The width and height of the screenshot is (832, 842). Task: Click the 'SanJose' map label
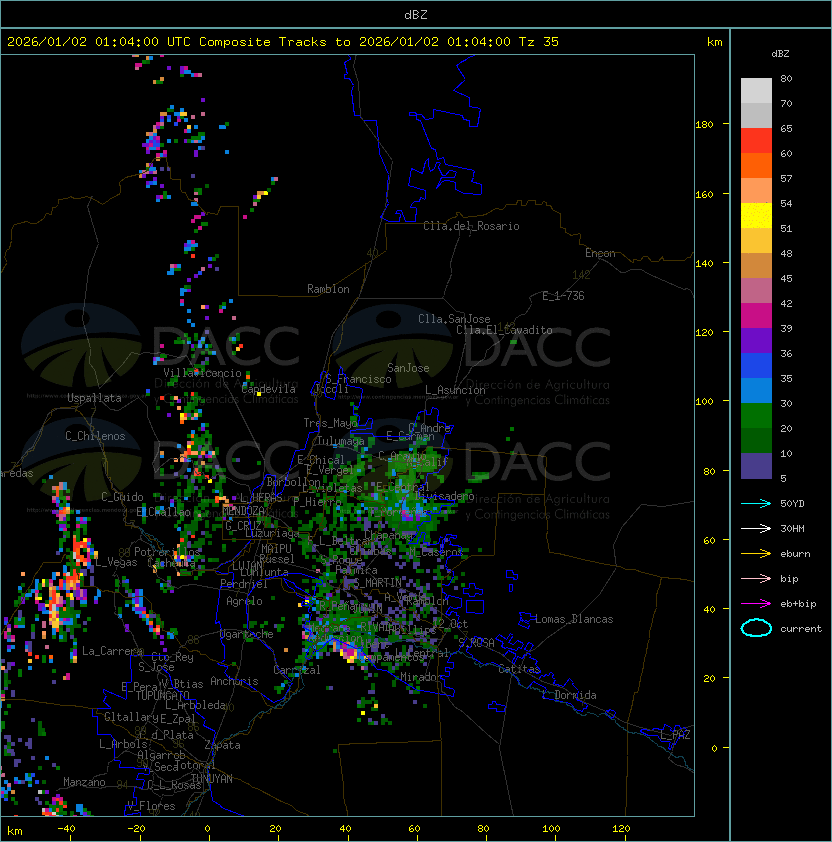408,368
